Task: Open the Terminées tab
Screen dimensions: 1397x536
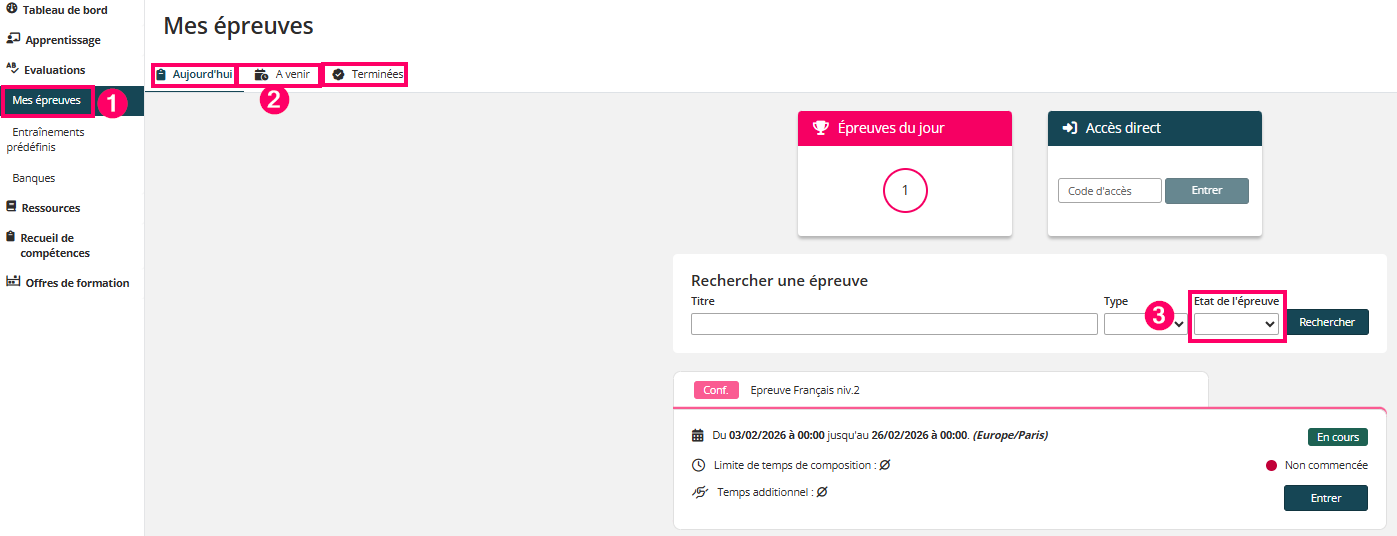Action: pyautogui.click(x=367, y=74)
